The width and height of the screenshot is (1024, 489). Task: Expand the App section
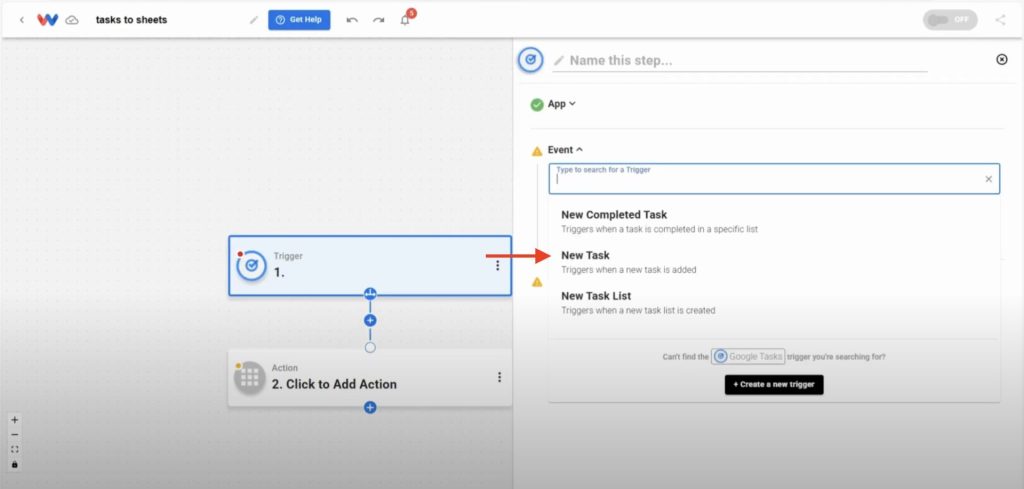coord(562,104)
